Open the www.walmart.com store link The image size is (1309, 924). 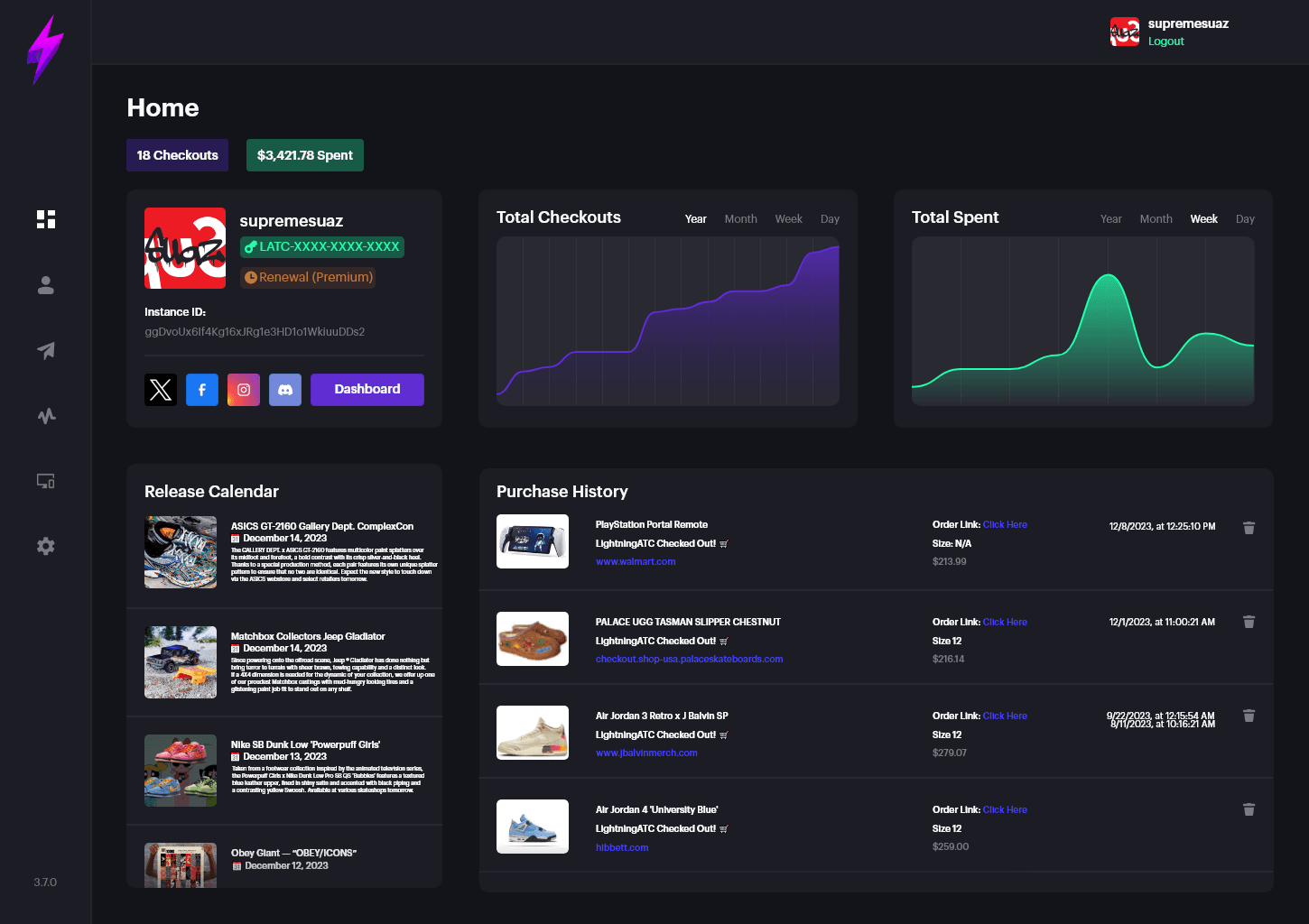[x=636, y=561]
